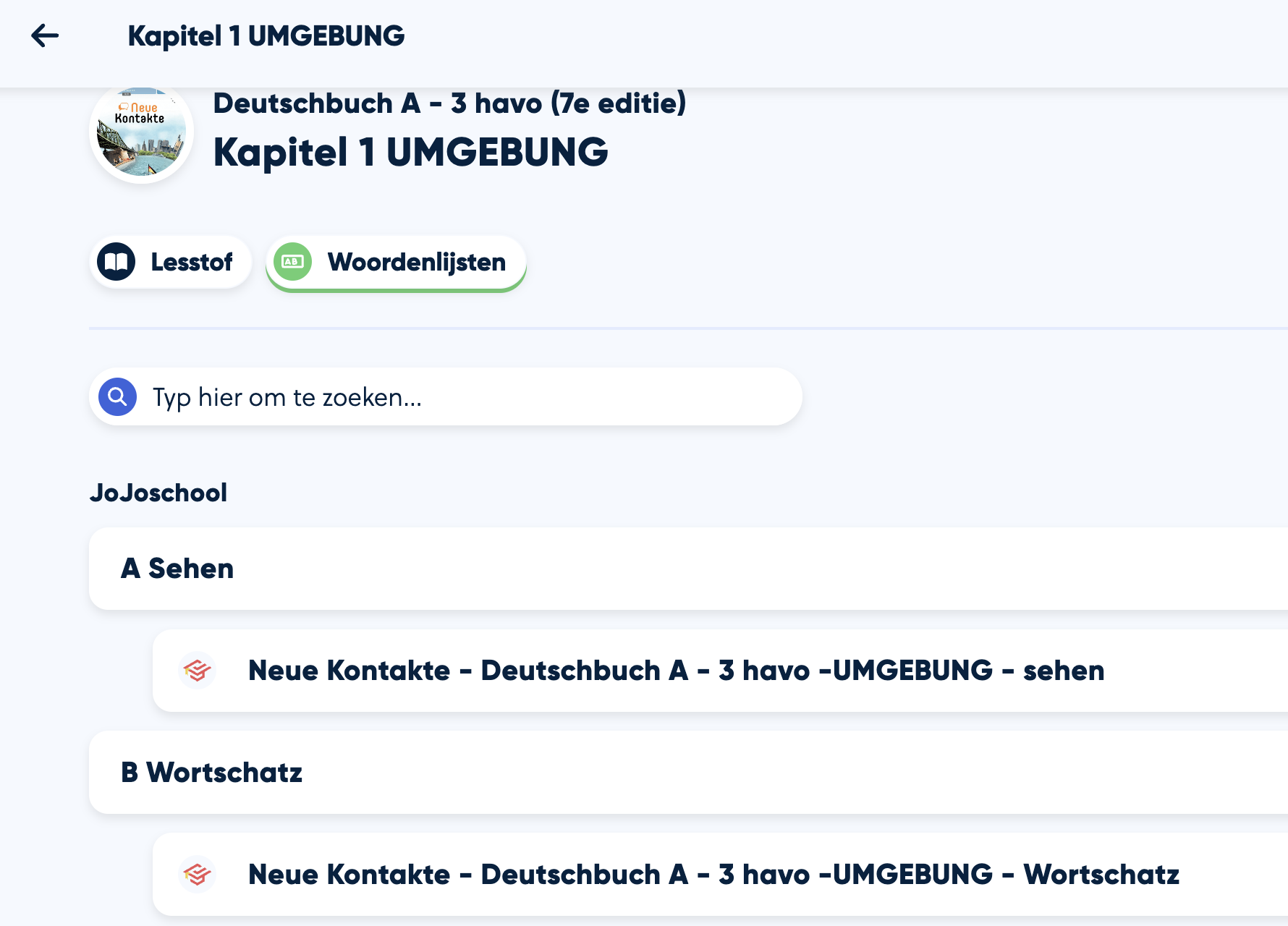Viewport: 1288px width, 926px height.
Task: Click the Kapitel 1 UMGEBUNG page heading
Action: pos(411,153)
